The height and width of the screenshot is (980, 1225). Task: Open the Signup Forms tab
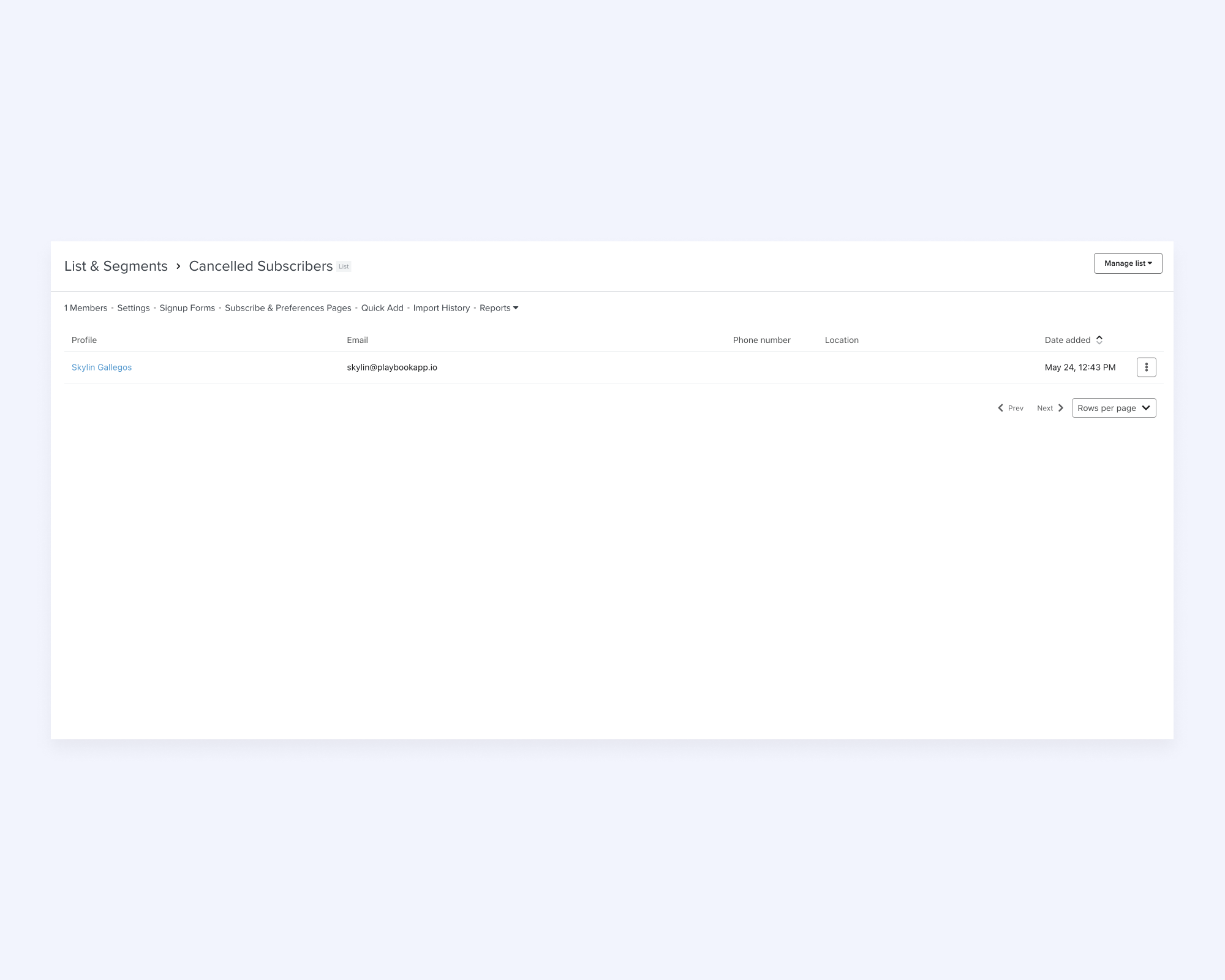(187, 308)
